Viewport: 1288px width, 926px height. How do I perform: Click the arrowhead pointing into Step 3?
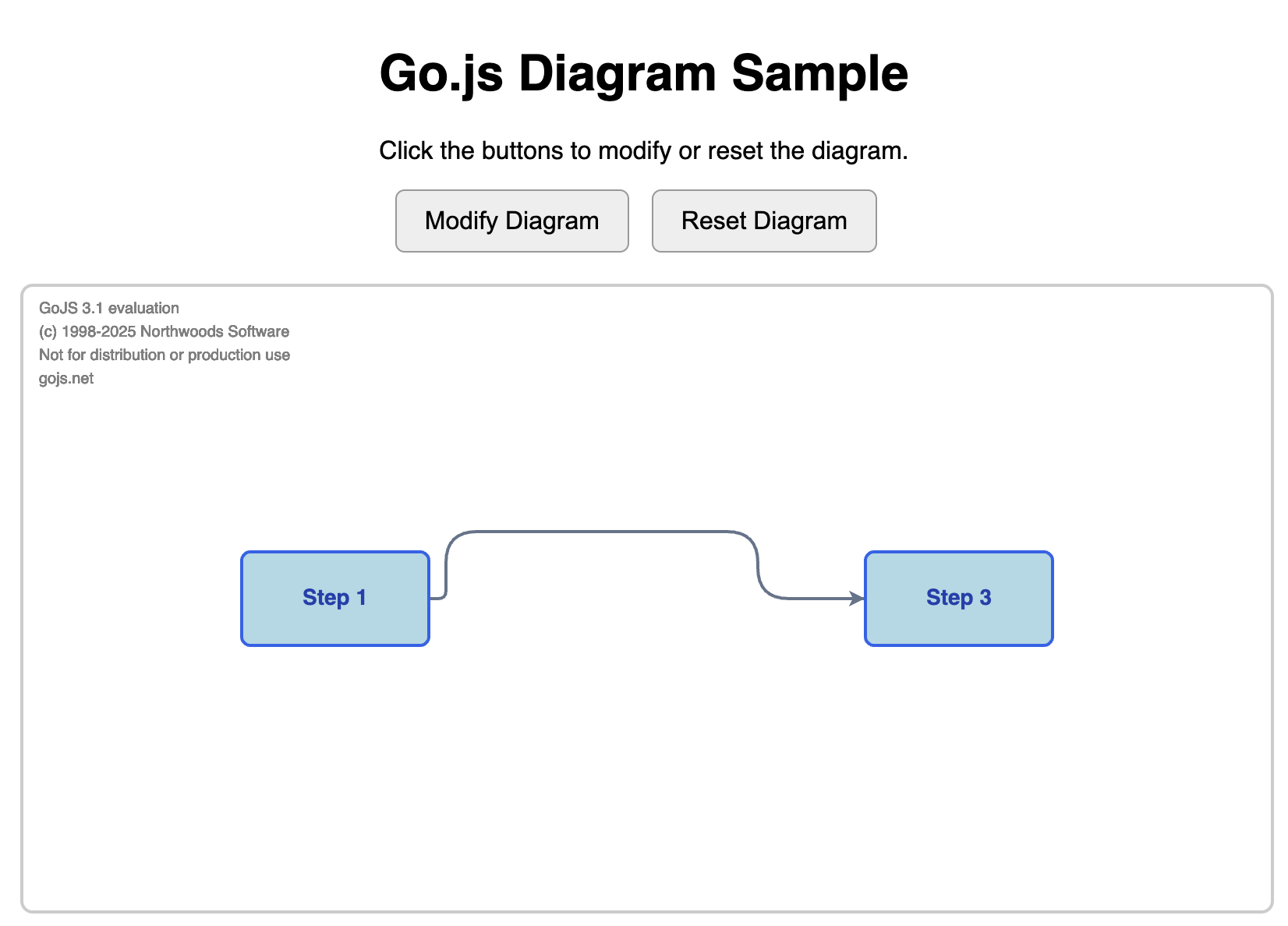coord(857,599)
